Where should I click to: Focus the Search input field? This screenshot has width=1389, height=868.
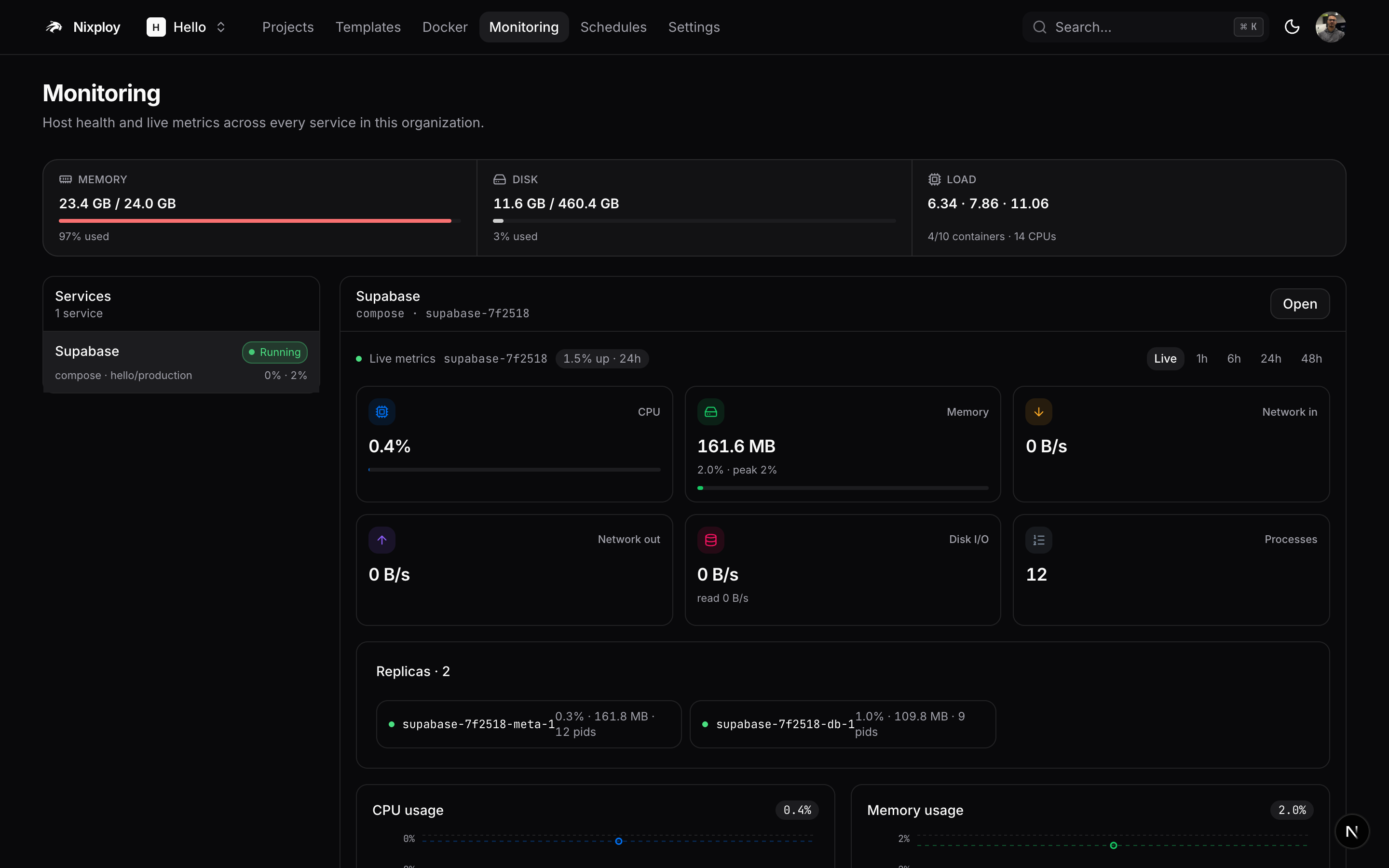point(1145,27)
